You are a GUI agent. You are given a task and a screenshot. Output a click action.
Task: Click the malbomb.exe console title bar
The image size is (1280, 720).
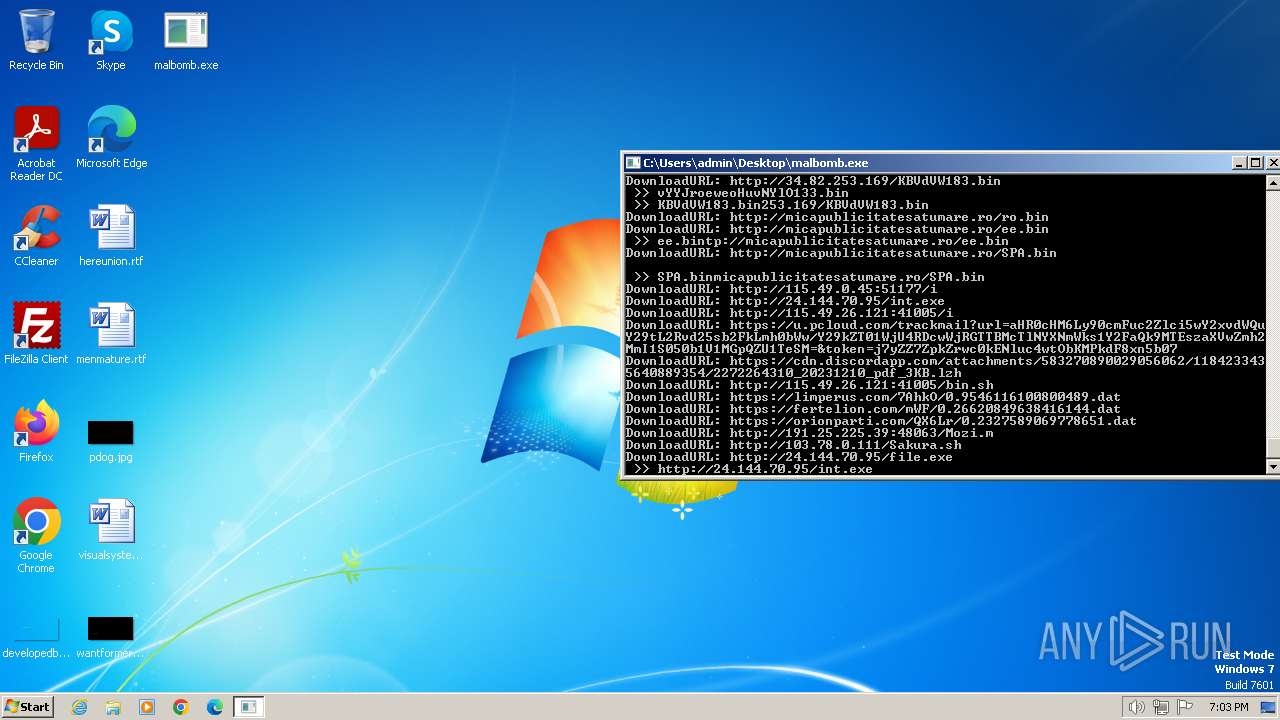(930, 163)
